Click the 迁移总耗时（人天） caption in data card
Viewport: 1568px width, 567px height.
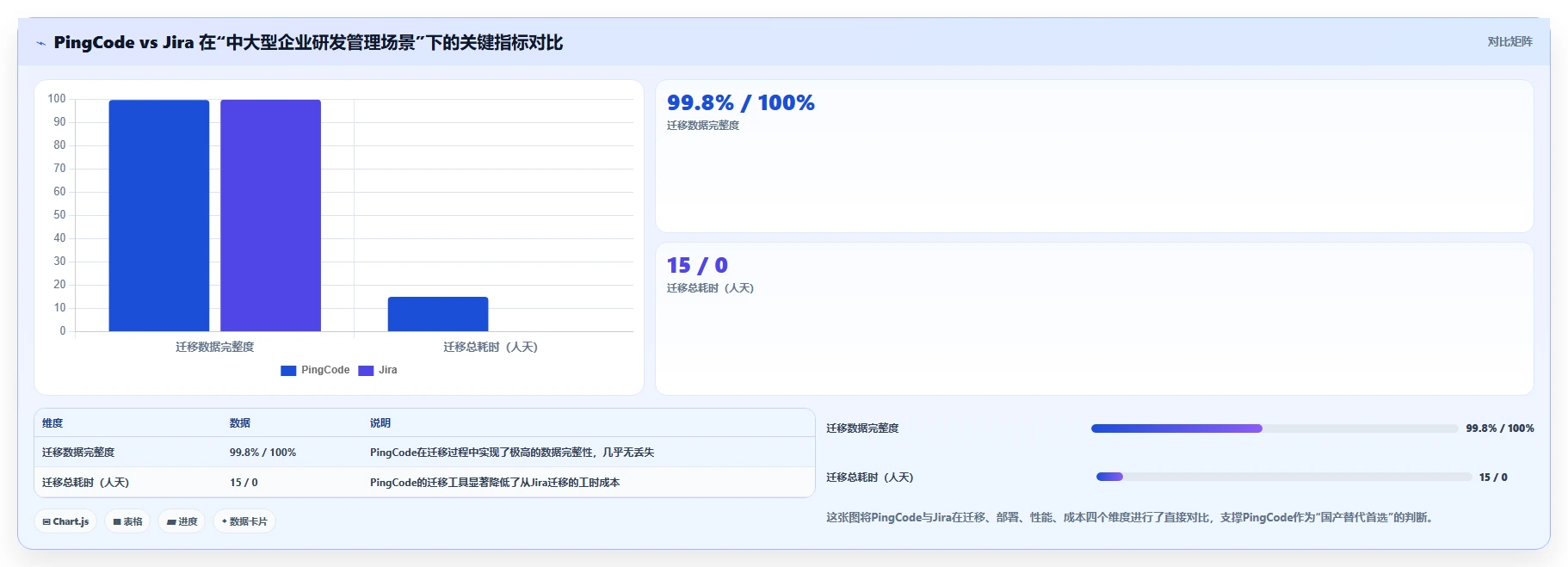(x=710, y=288)
